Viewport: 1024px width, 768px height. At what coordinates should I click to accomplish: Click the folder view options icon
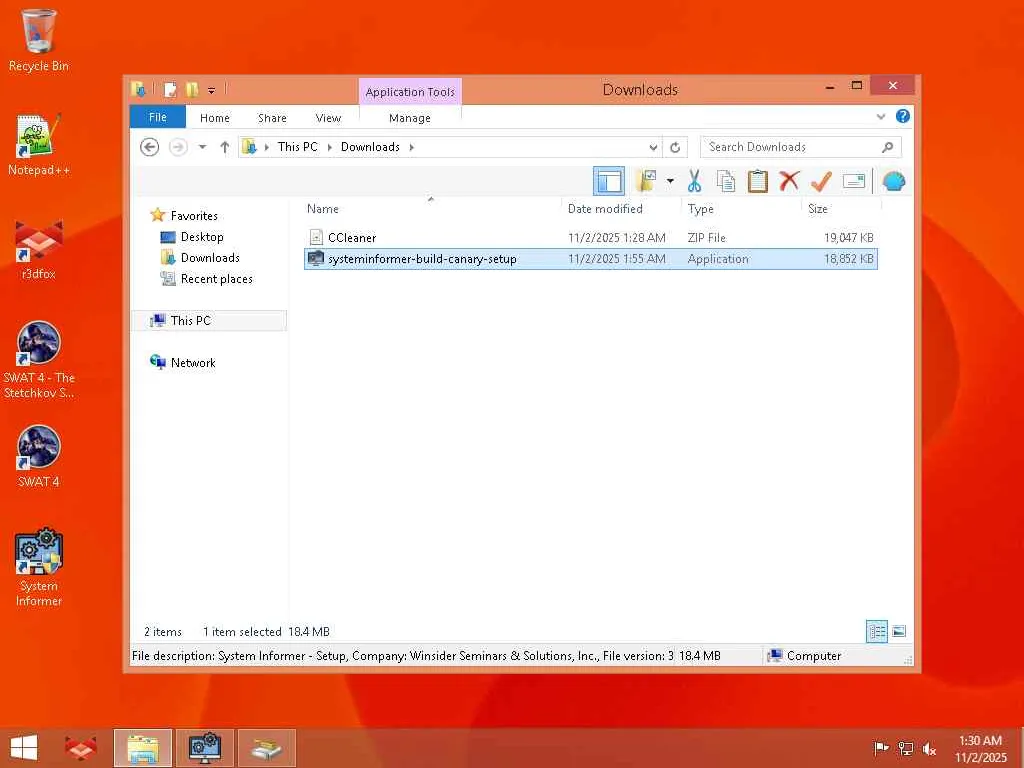click(646, 181)
